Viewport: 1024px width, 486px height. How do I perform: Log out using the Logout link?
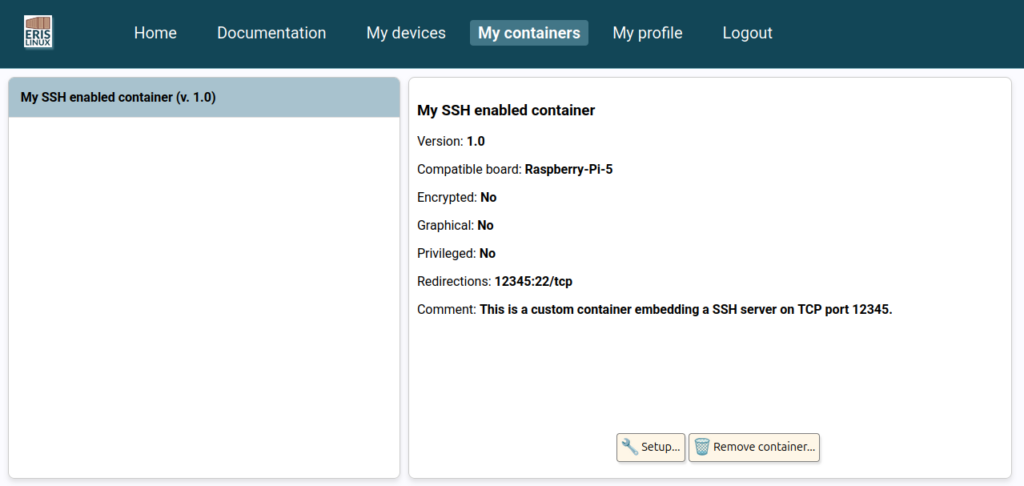coord(747,33)
